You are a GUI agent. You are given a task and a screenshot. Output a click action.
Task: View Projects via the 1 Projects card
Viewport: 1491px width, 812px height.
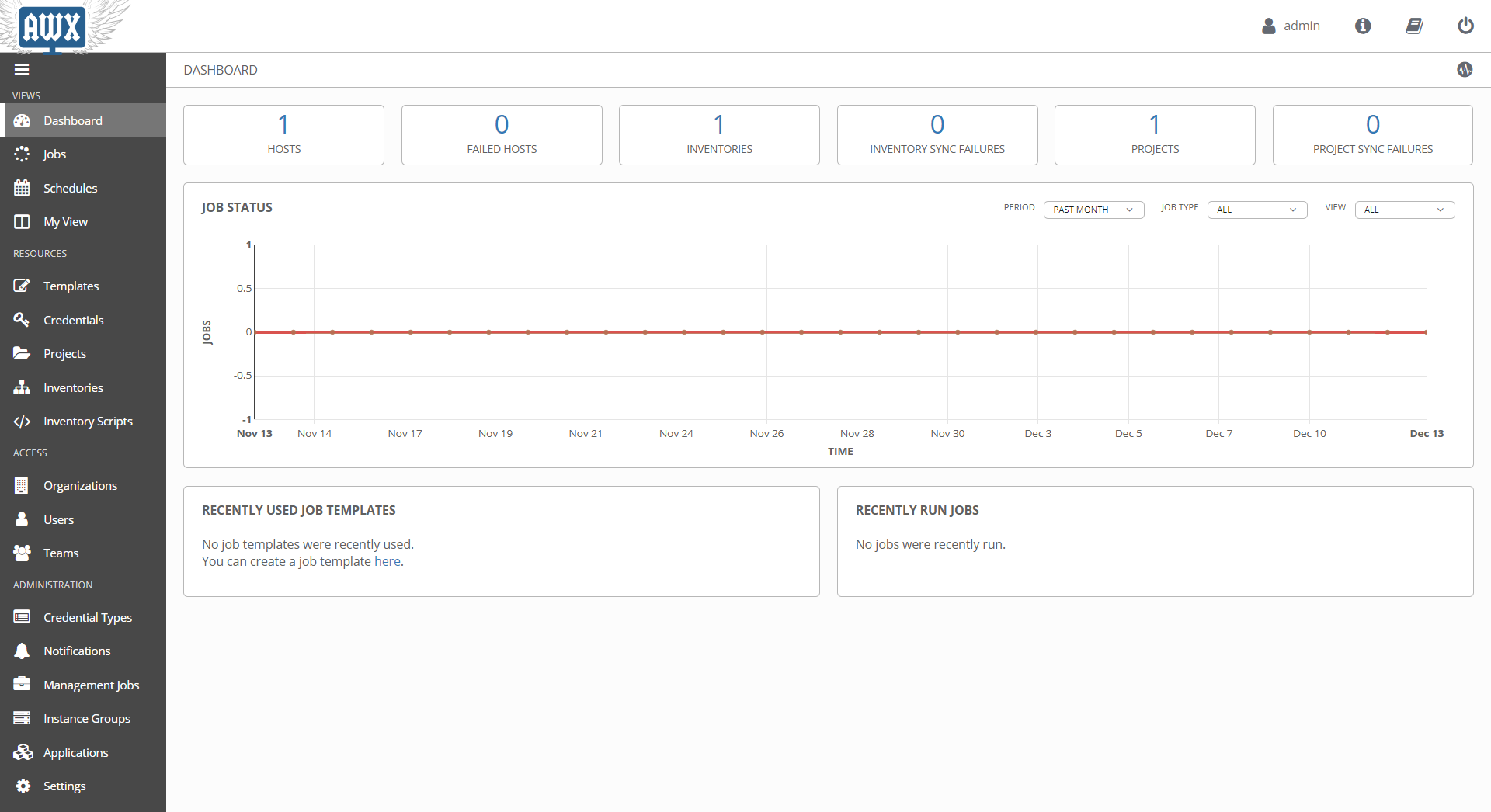[x=1154, y=134]
